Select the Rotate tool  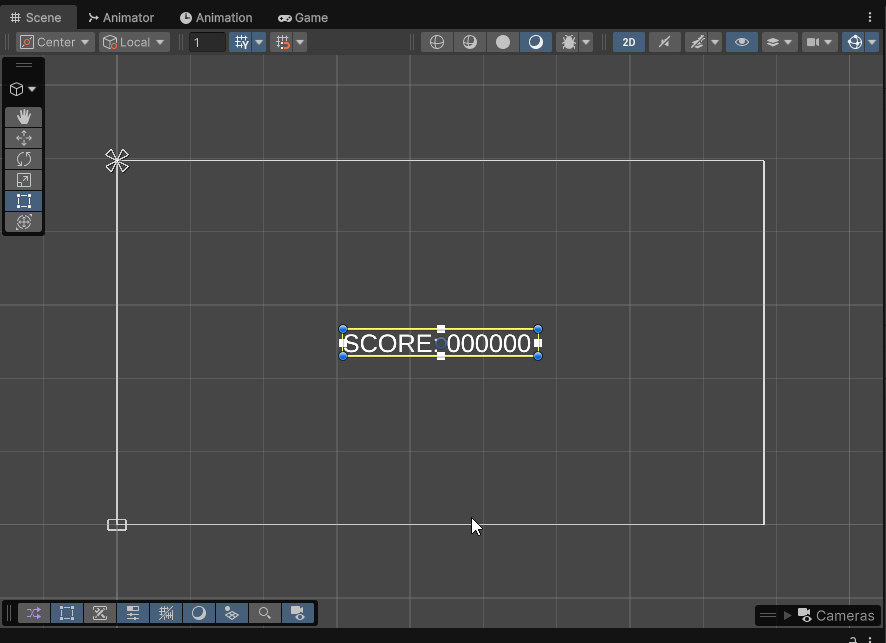tap(23, 159)
